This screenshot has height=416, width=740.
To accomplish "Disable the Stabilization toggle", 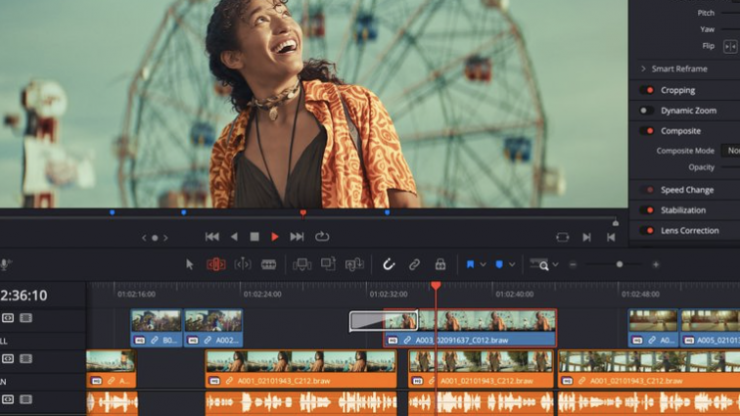I will (647, 210).
